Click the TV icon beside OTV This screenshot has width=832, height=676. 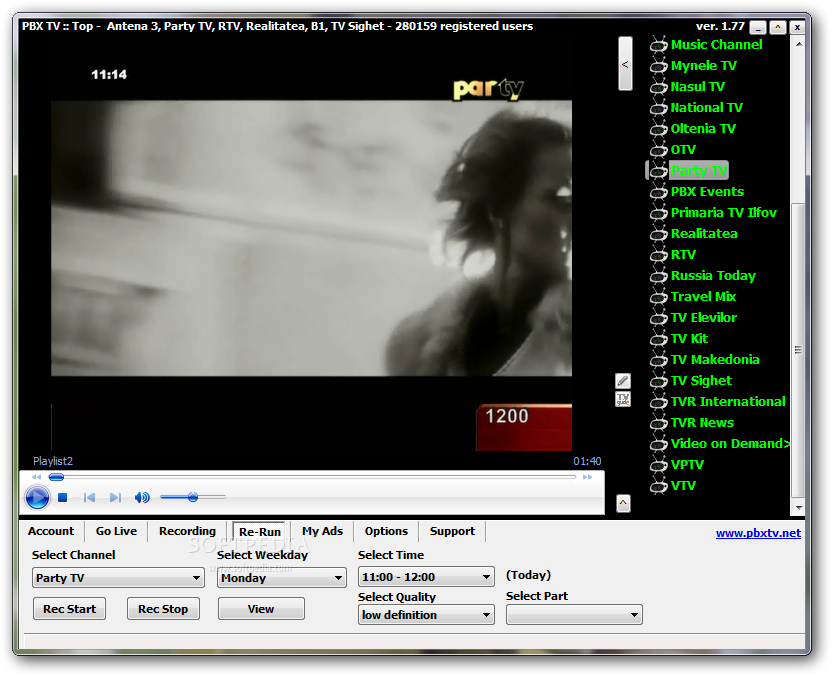pos(658,150)
